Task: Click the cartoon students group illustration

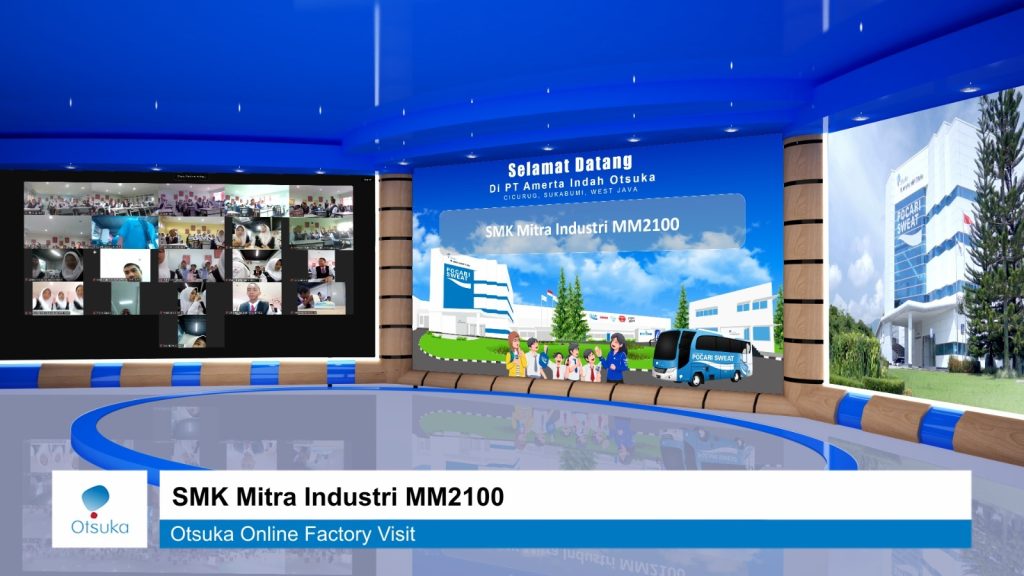Action: click(x=566, y=357)
